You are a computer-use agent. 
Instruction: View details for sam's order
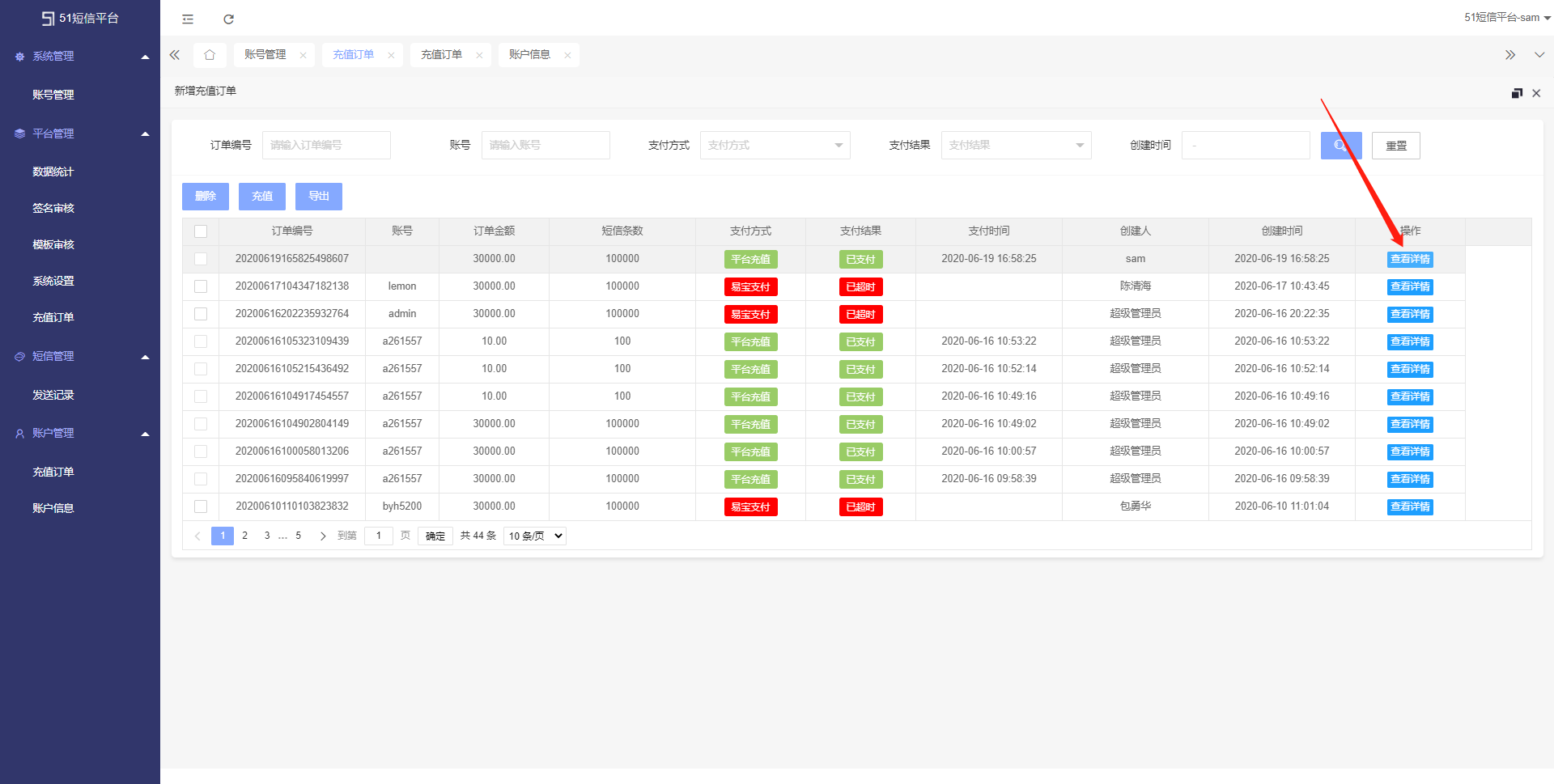(x=1410, y=260)
